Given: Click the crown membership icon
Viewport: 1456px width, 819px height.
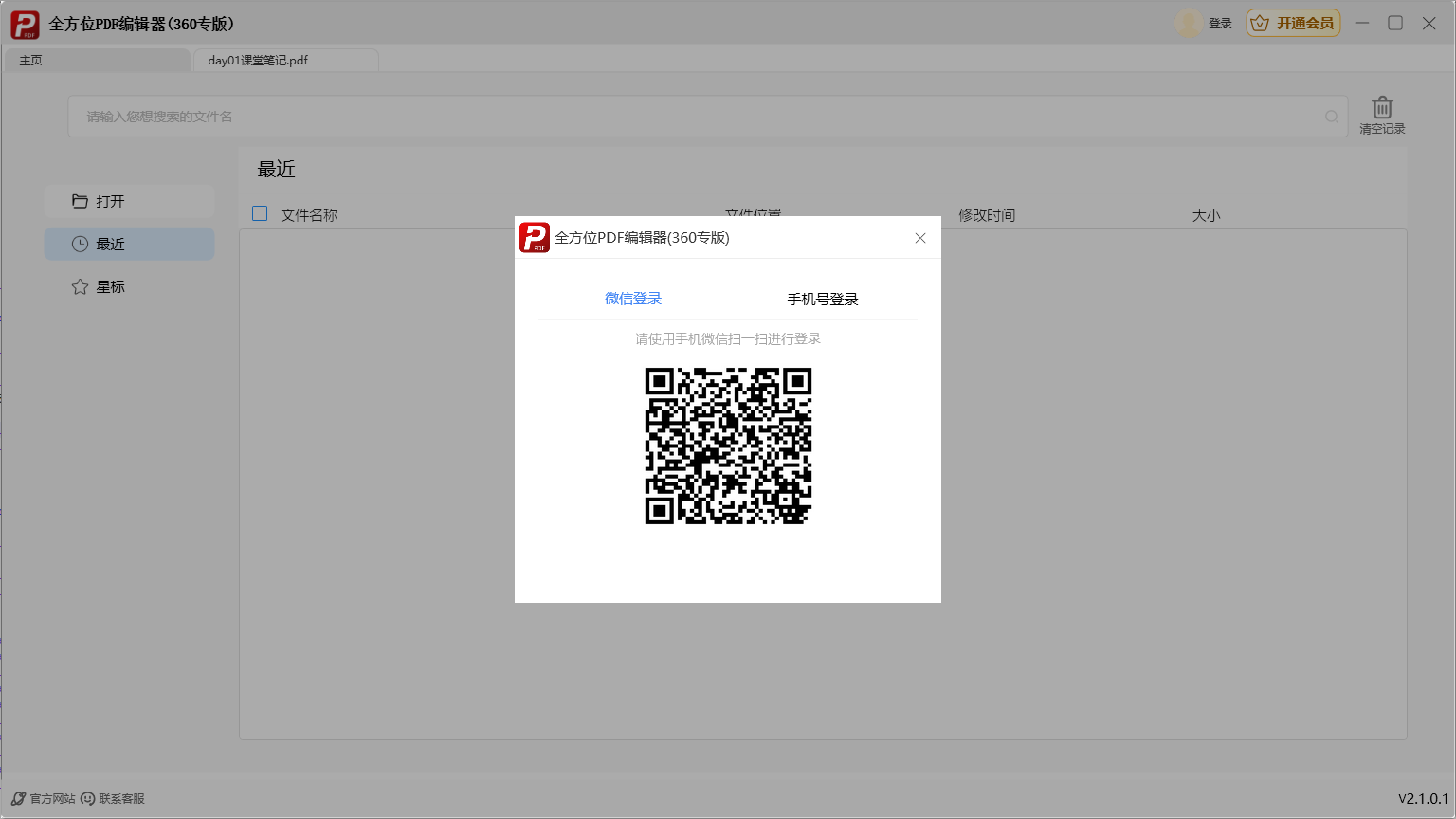Looking at the screenshot, I should (1260, 24).
